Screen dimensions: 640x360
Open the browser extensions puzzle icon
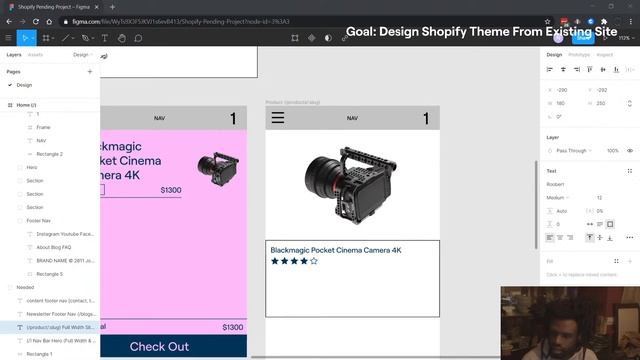click(604, 21)
